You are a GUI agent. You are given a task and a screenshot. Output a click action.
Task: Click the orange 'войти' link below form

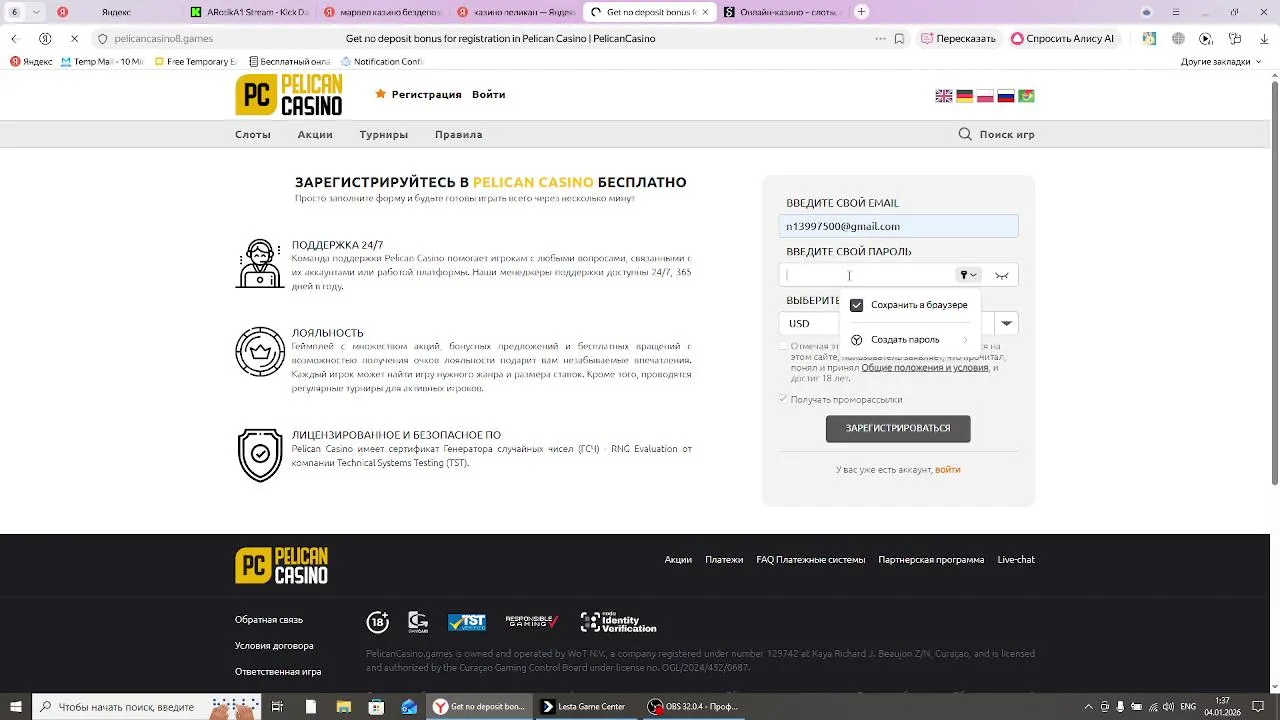(948, 470)
